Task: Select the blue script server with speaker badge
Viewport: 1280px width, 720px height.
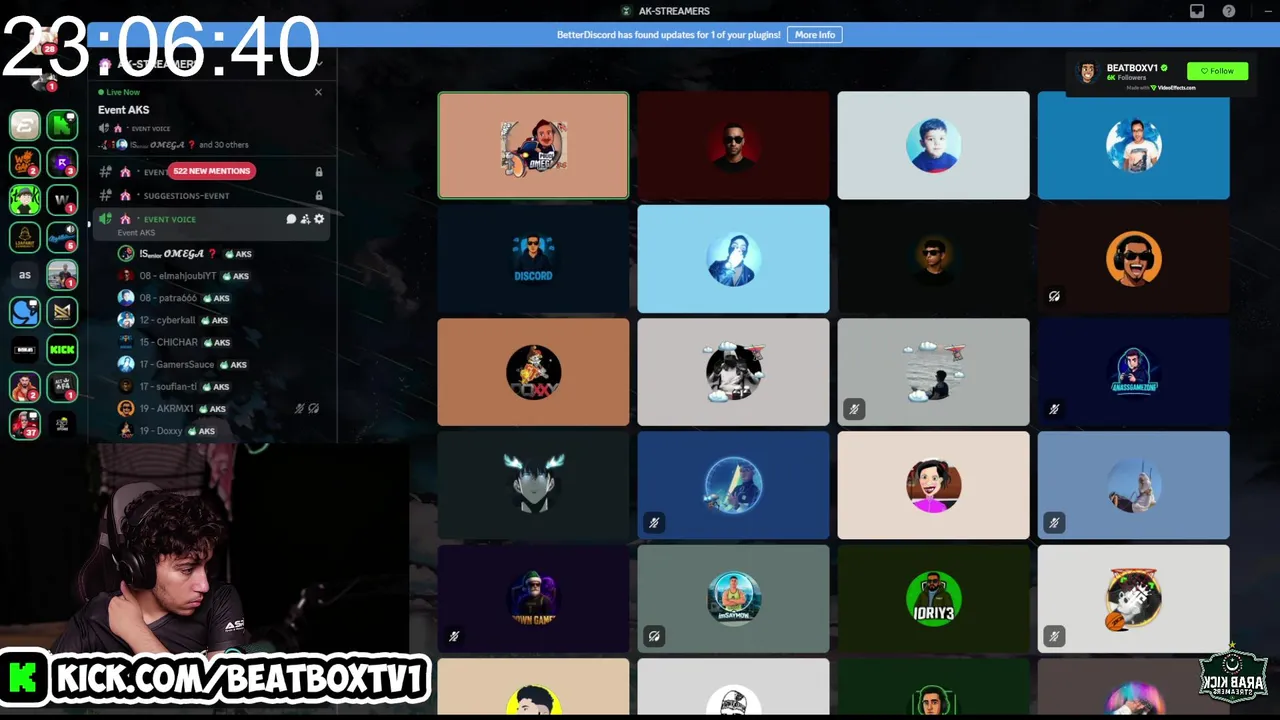Action: point(62,237)
